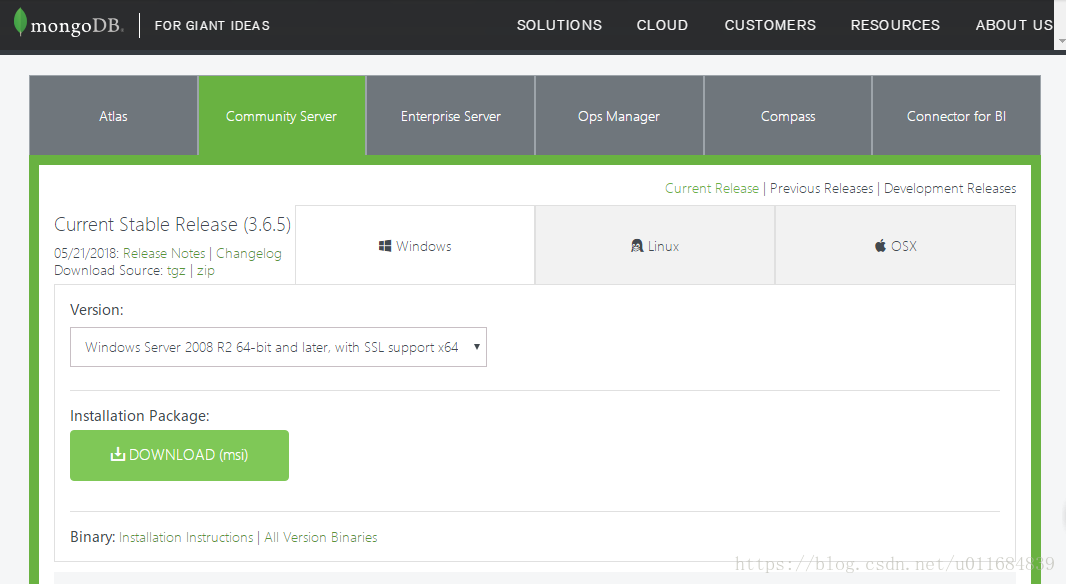Download the tgz source link
This screenshot has height=584, width=1066.
(176, 271)
